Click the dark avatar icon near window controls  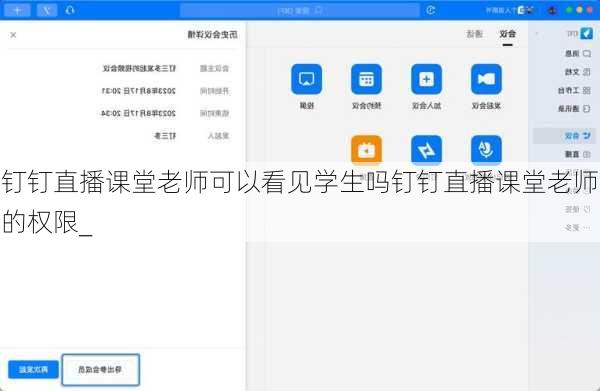coord(552,10)
